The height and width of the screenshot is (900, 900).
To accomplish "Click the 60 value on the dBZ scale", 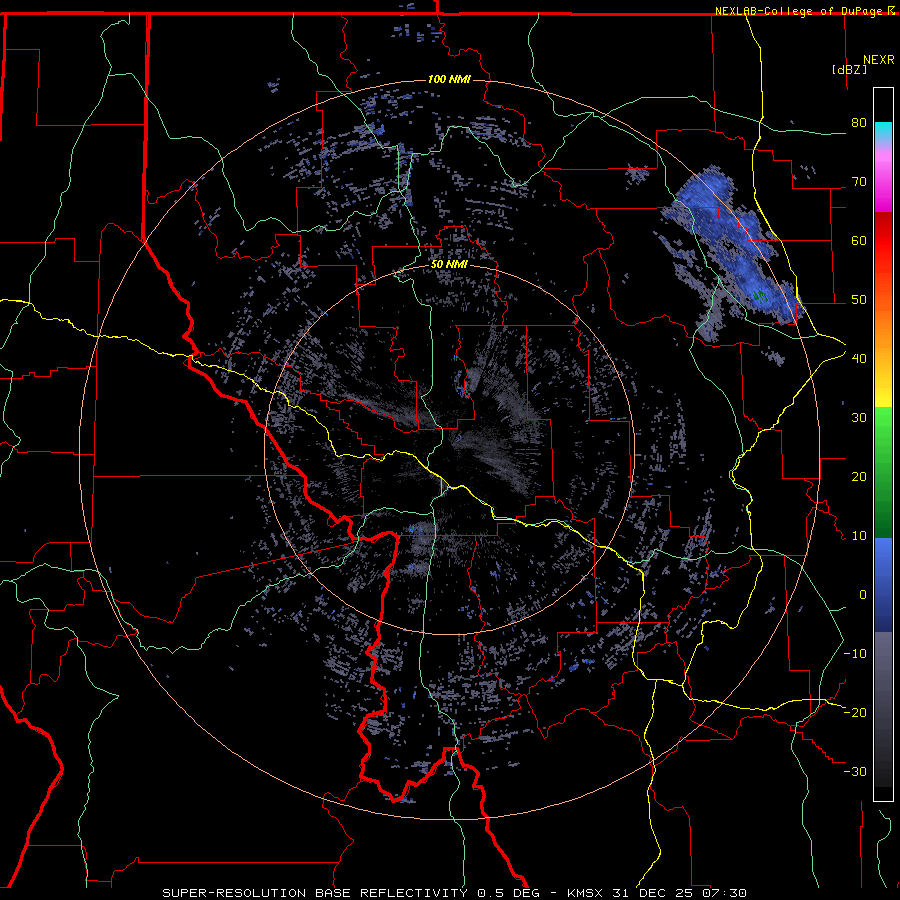I will (x=859, y=240).
